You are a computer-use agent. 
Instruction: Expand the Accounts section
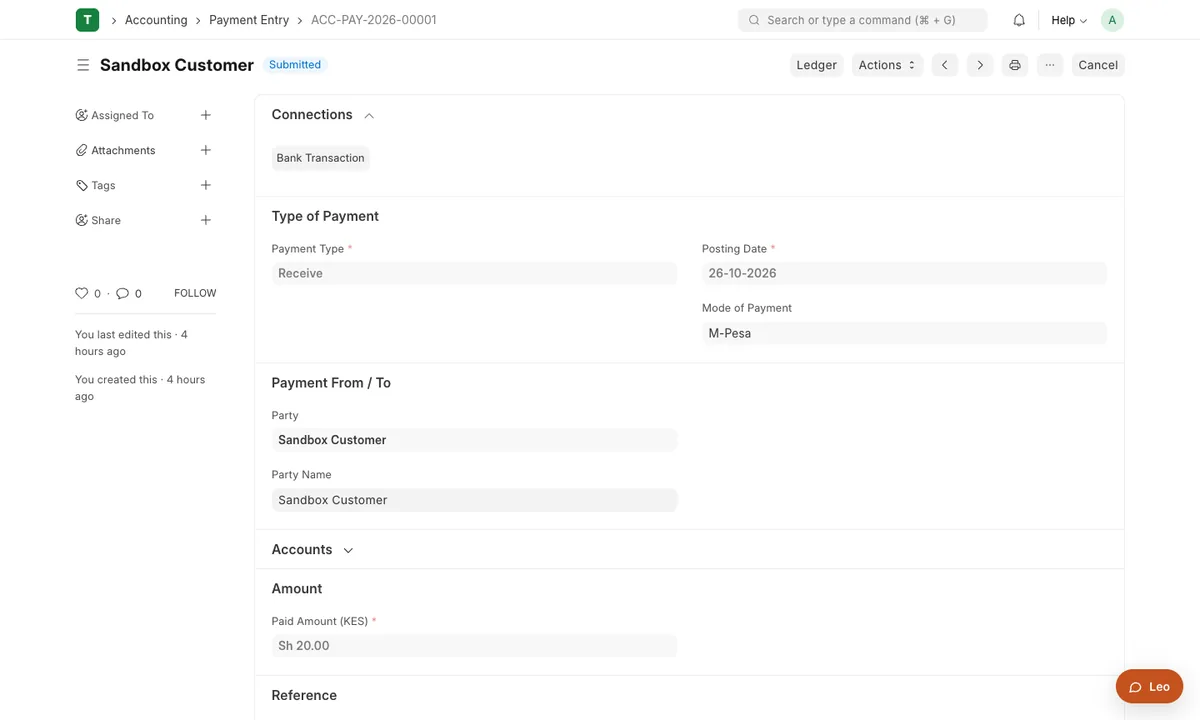[x=348, y=550]
